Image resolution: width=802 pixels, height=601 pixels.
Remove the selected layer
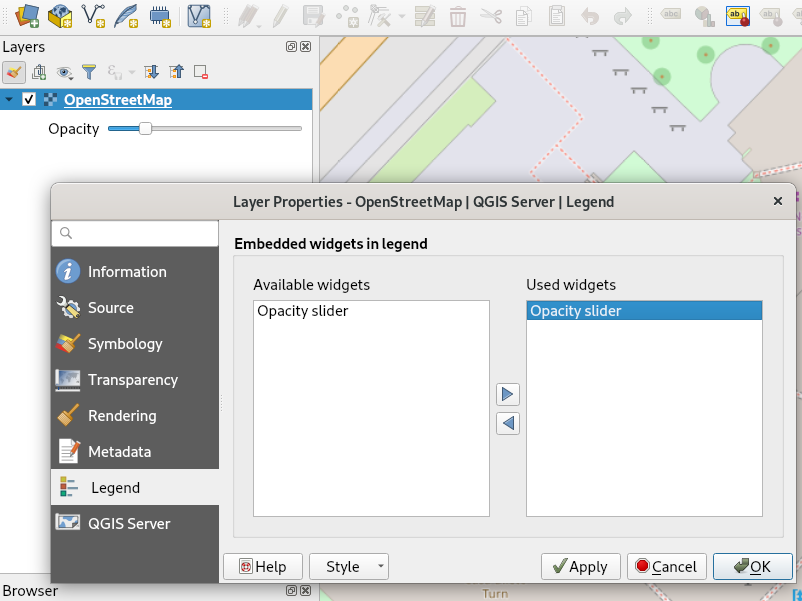202,73
